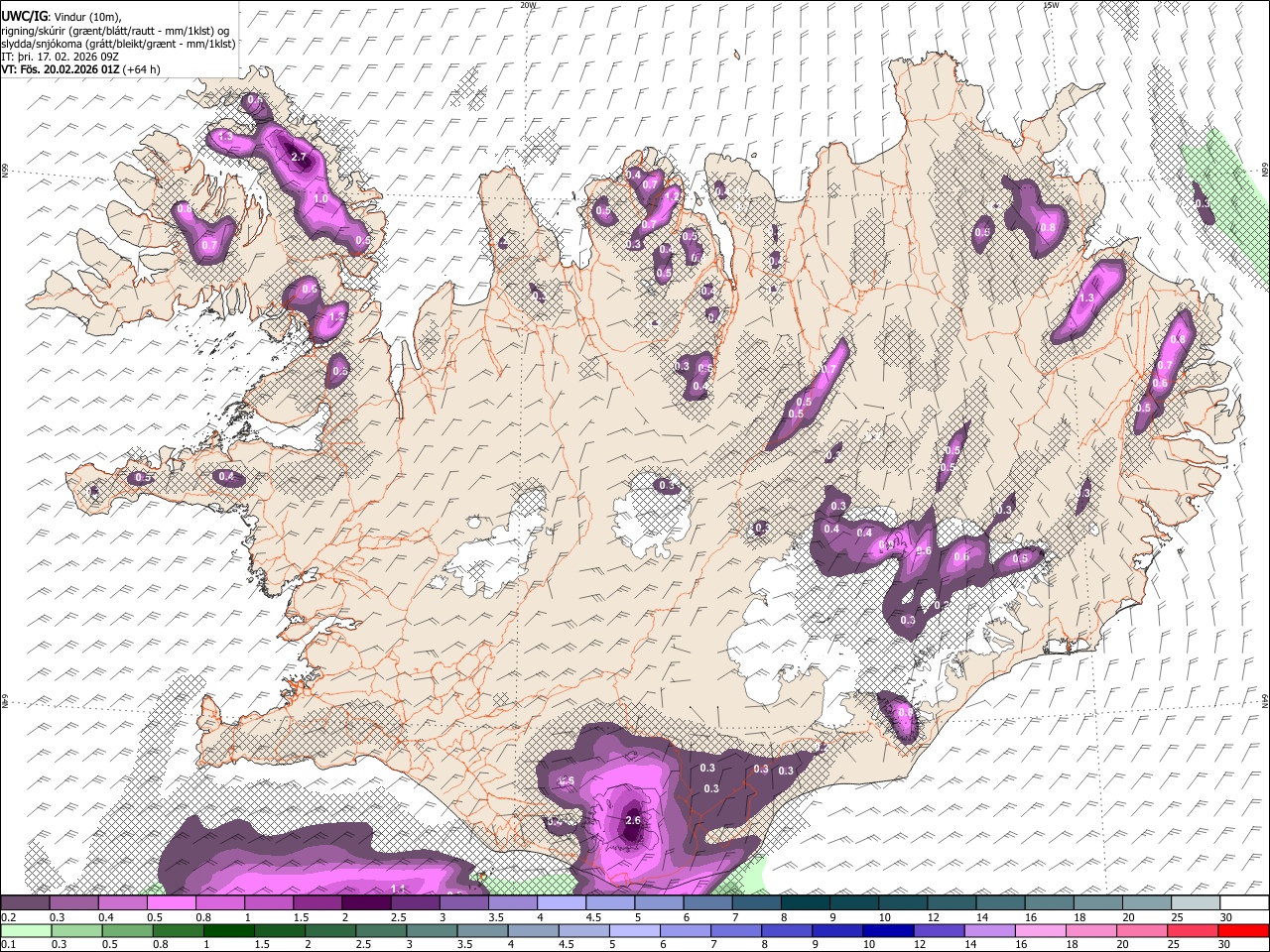Image resolution: width=1270 pixels, height=952 pixels.
Task: Click the light pink swatch between 16 and 18
Action: (x=1041, y=930)
